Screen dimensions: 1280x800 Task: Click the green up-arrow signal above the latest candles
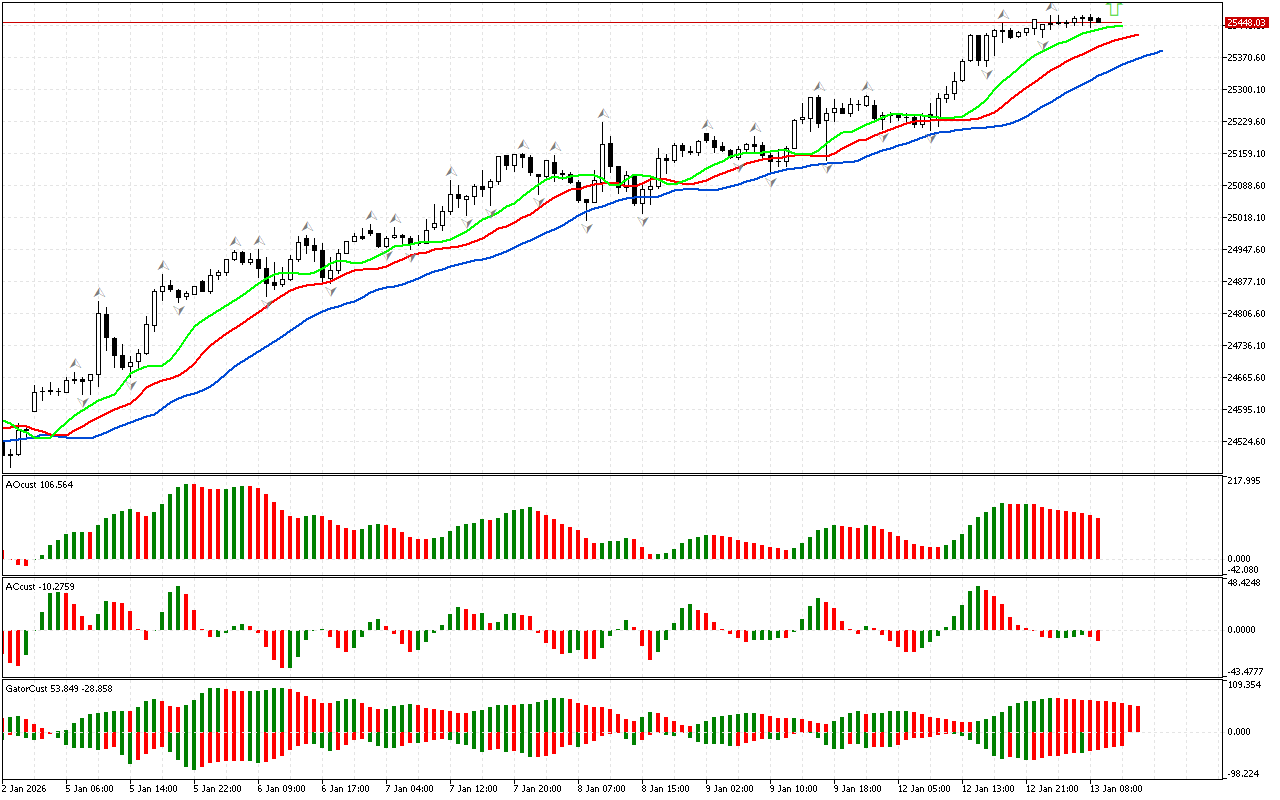pos(1114,8)
